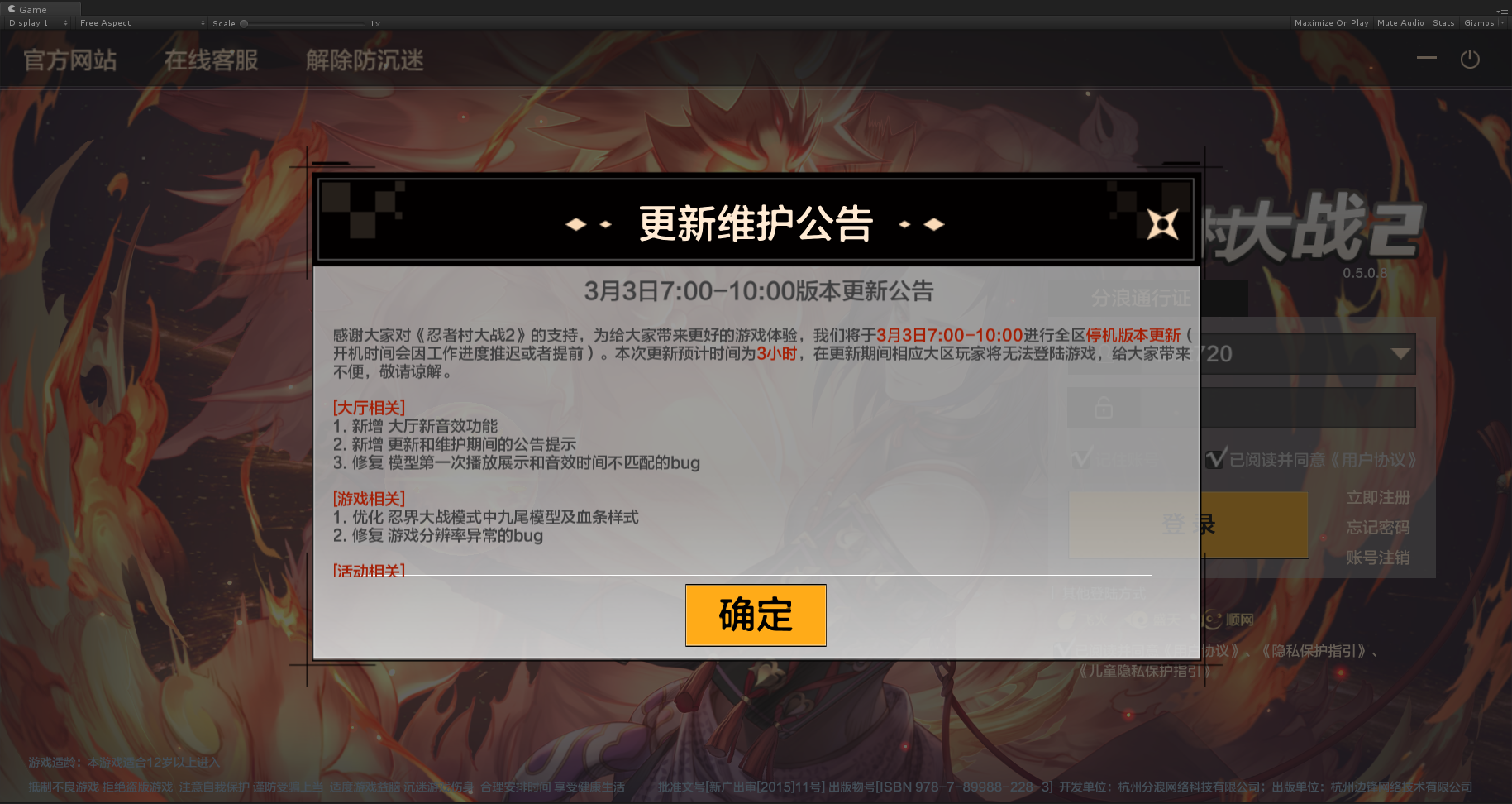Expand the account dropdown arrow
This screenshot has width=1512, height=804.
click(x=1400, y=354)
